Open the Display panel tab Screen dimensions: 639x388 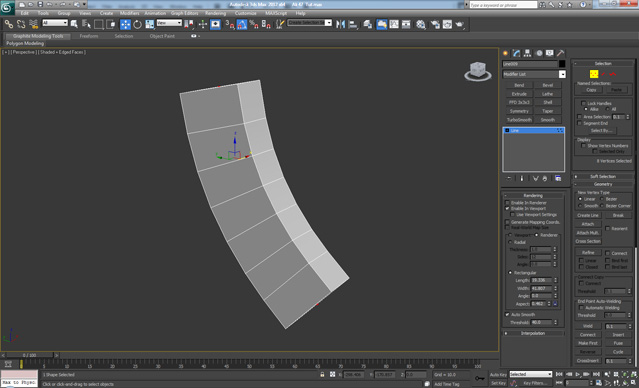pos(550,53)
